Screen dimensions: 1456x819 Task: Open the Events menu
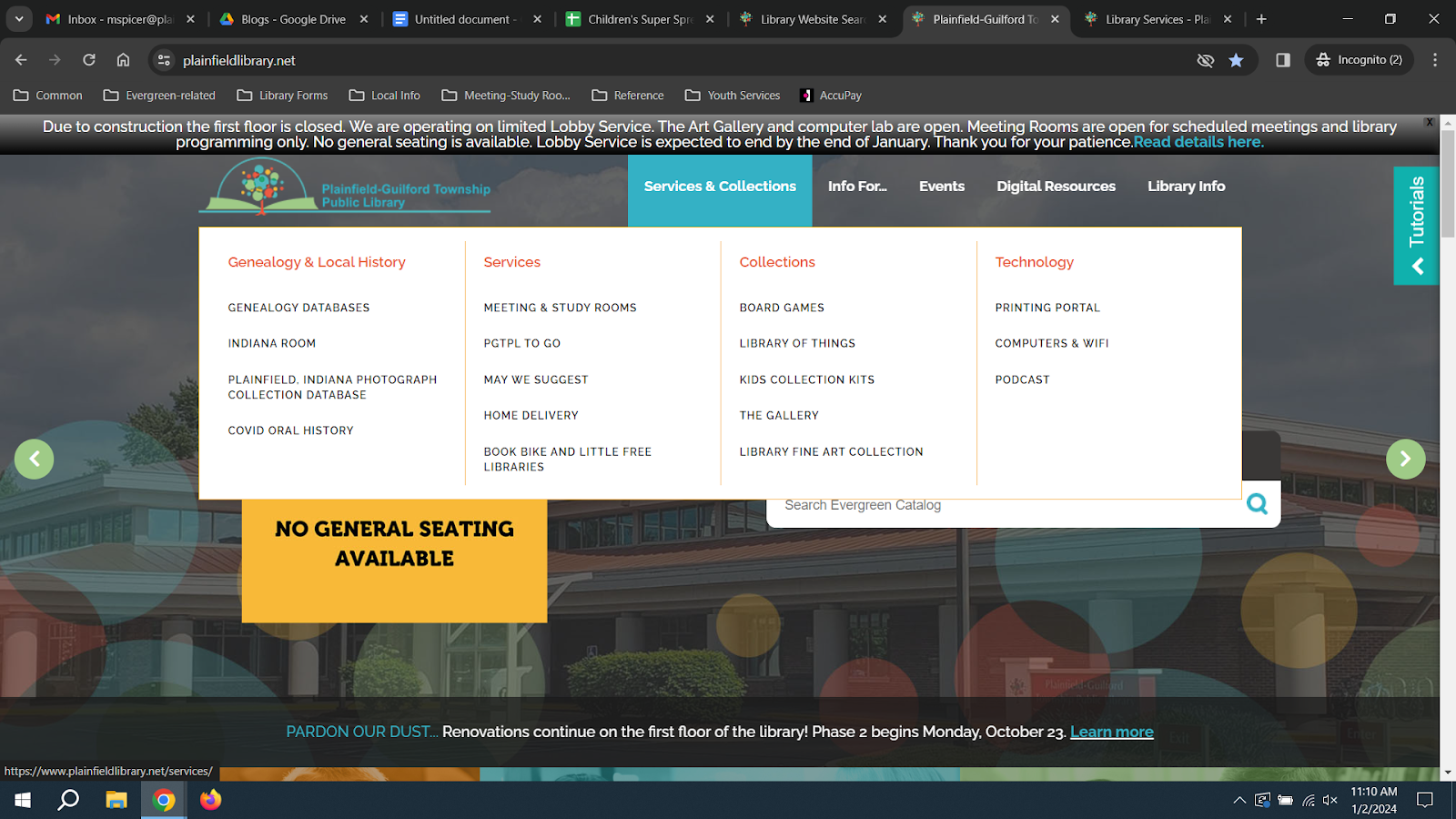[942, 187]
